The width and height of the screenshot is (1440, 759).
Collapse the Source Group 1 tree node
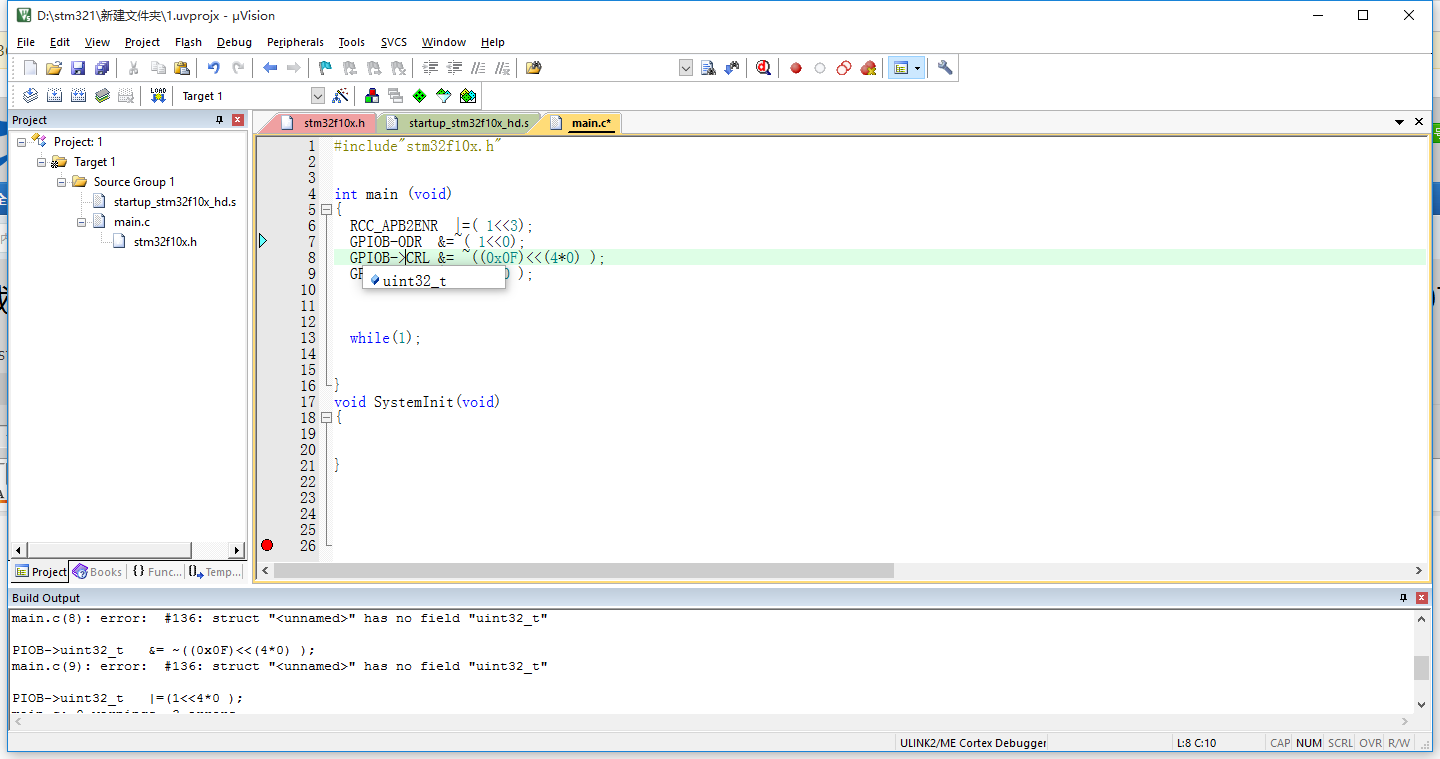pos(62,182)
